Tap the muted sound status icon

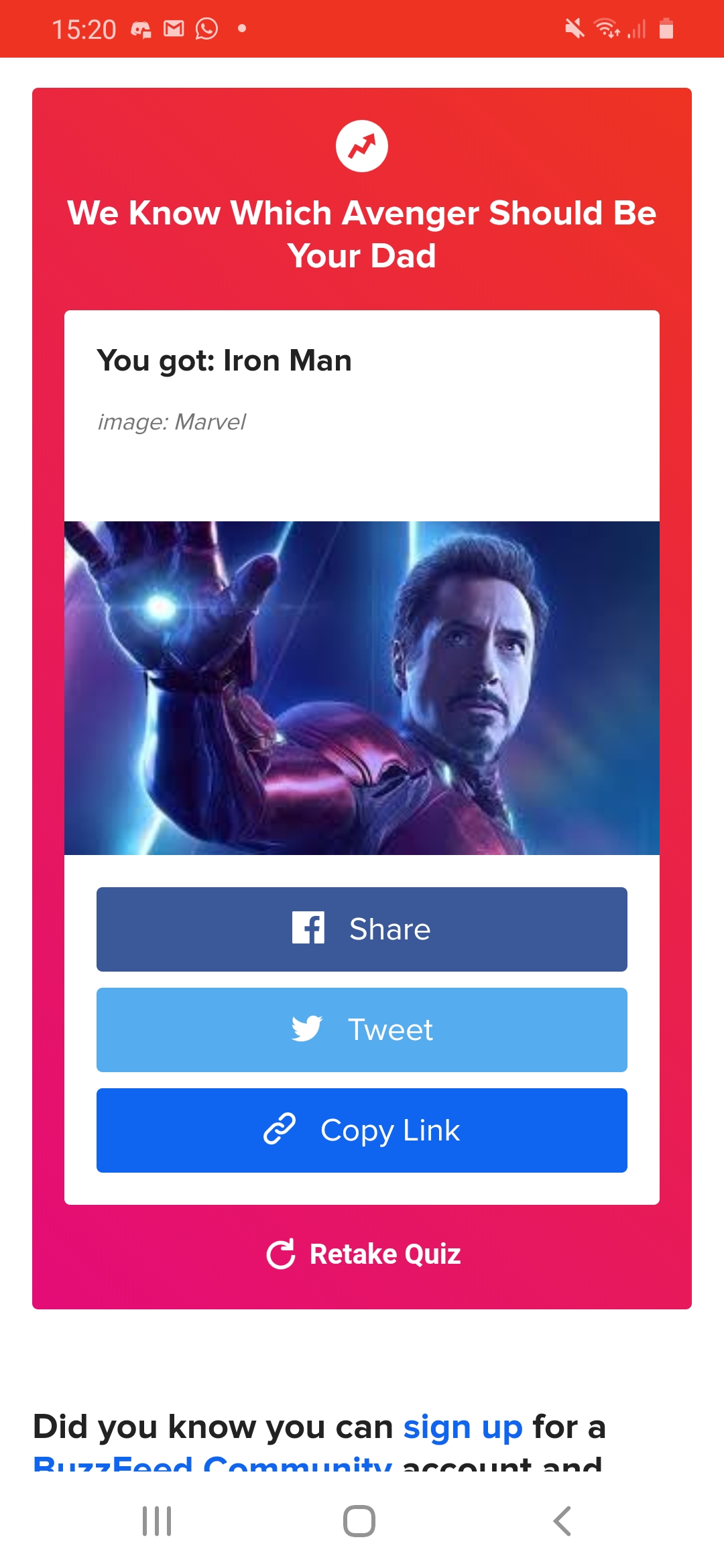point(575,29)
